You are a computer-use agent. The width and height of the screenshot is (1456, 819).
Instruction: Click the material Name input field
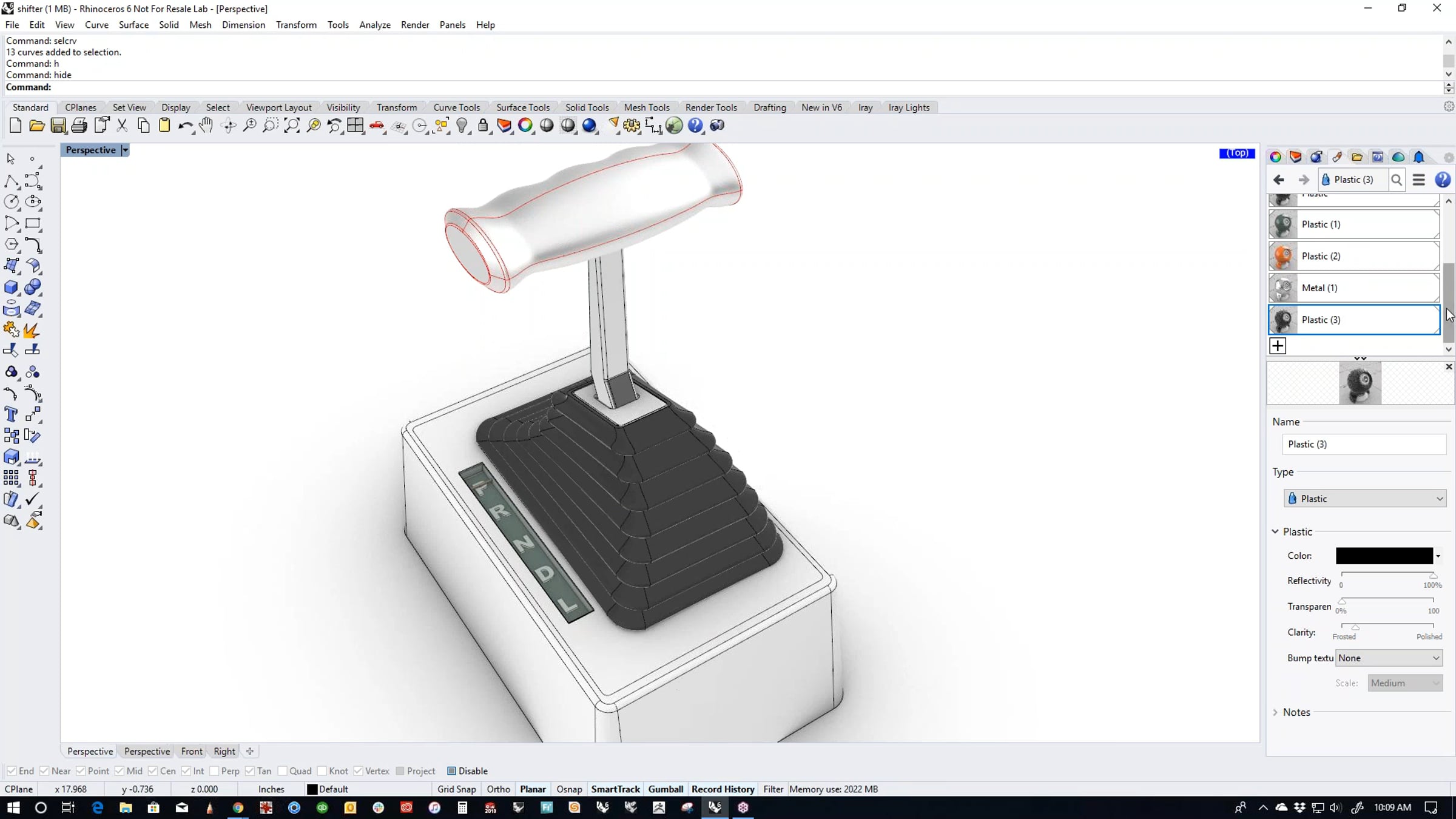coord(1364,445)
